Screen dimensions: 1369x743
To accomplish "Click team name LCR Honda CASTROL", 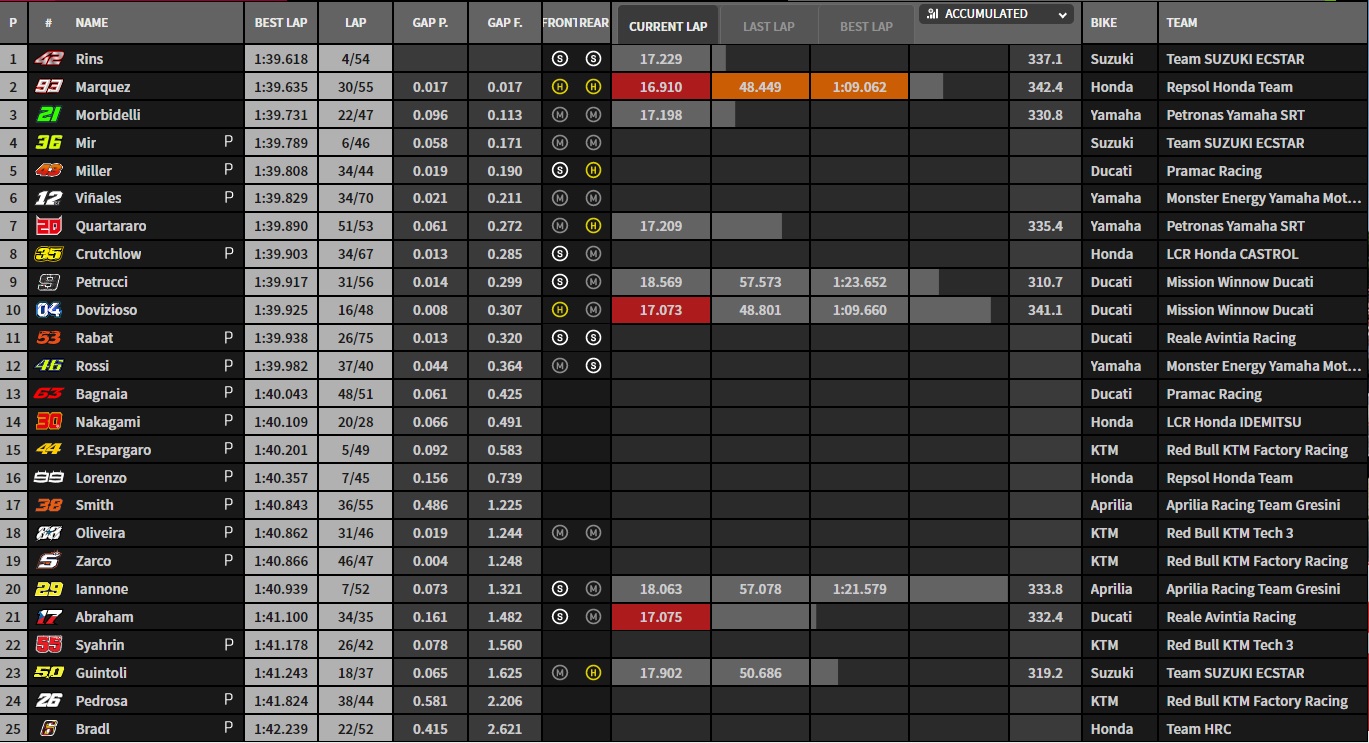I will point(1232,254).
